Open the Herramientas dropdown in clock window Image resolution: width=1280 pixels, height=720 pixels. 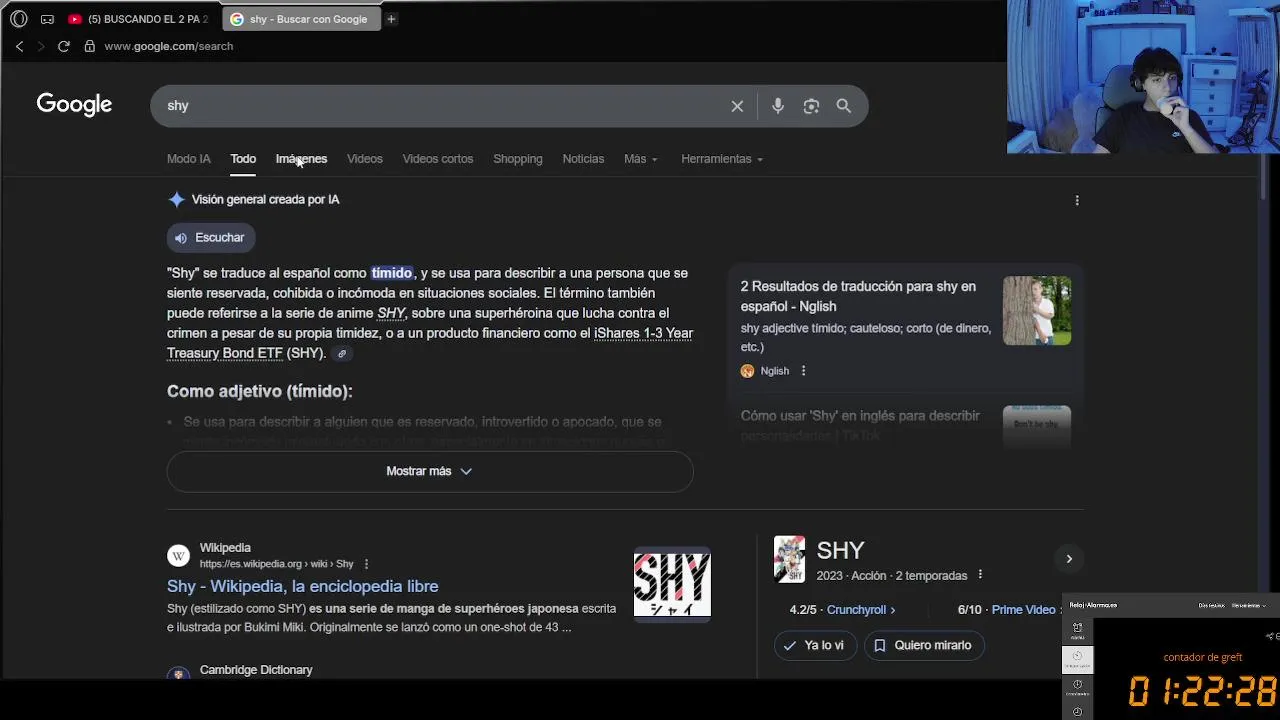[x=1248, y=605]
